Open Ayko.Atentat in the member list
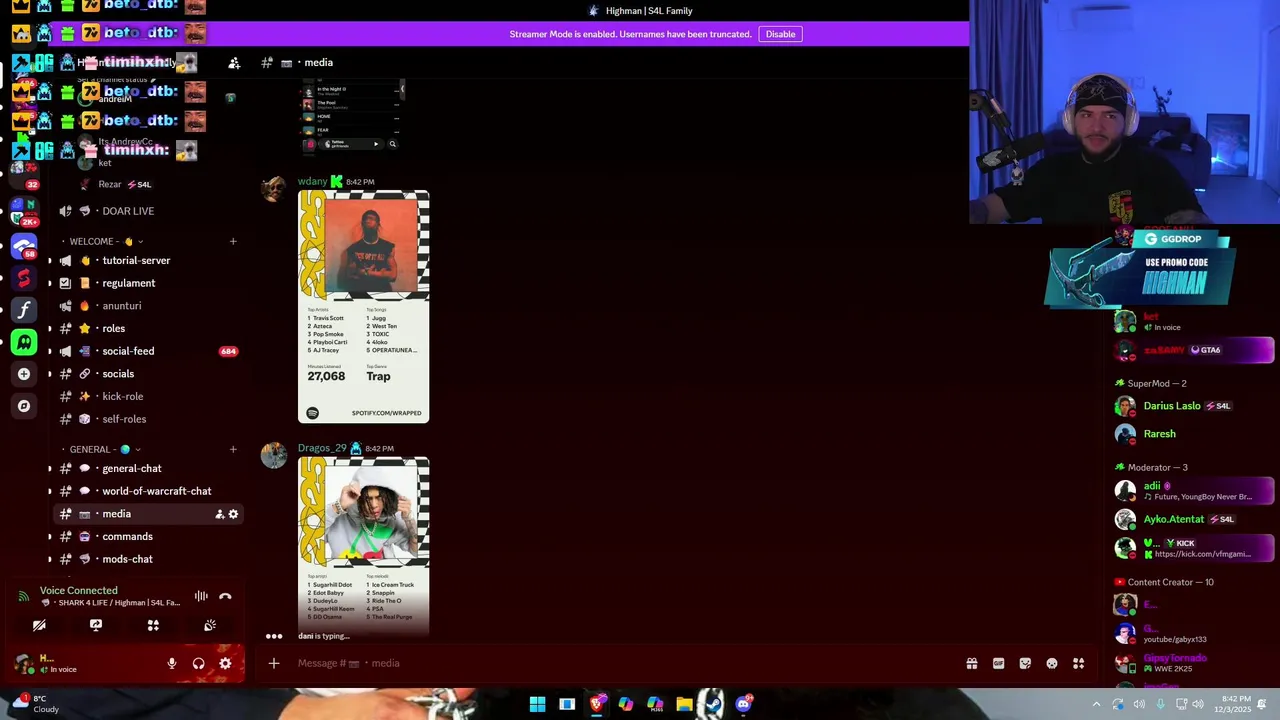1280x720 pixels. tap(1193, 519)
